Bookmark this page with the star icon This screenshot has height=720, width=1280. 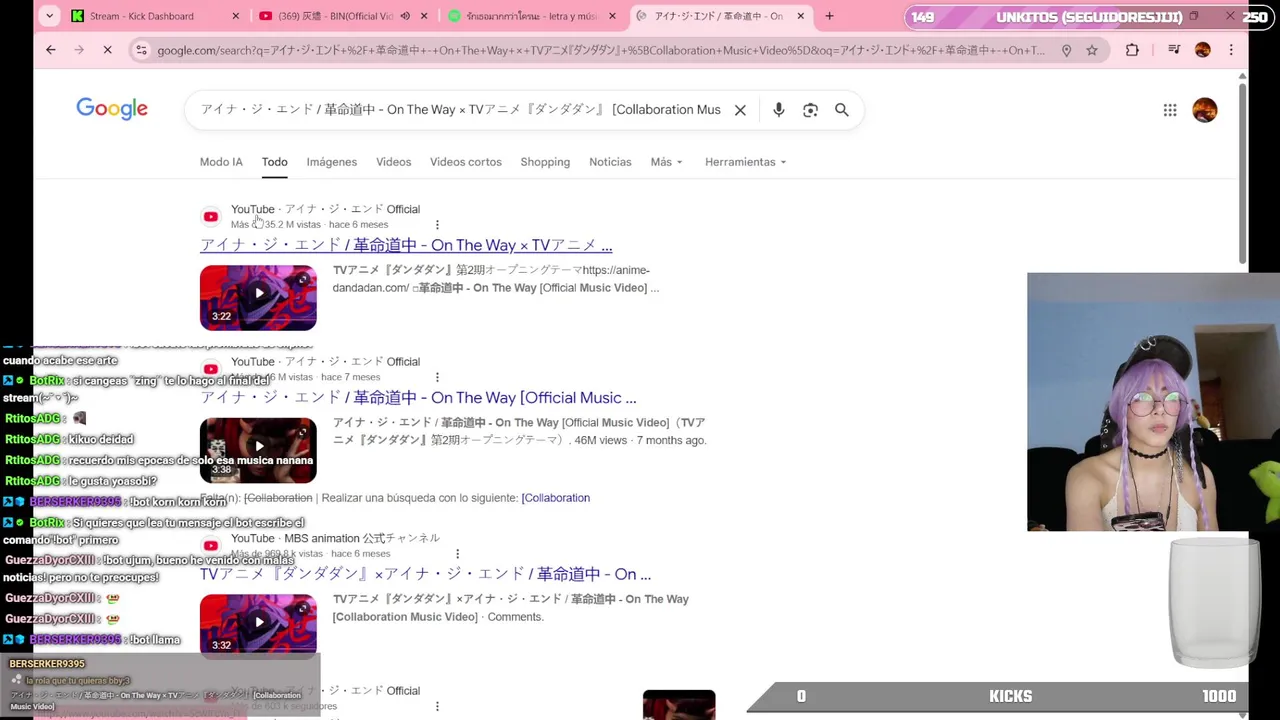tap(1092, 50)
